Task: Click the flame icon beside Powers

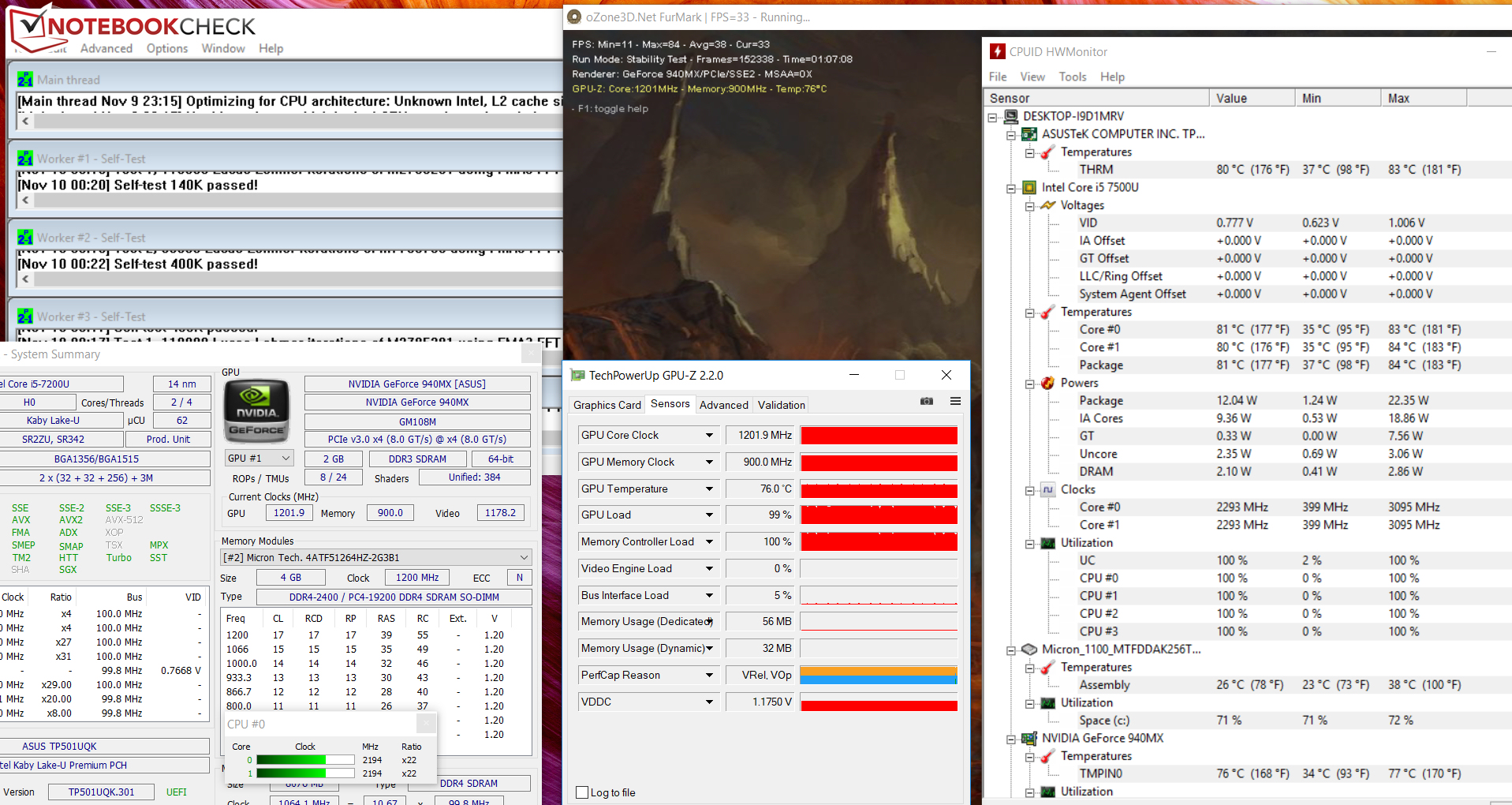Action: [1047, 383]
